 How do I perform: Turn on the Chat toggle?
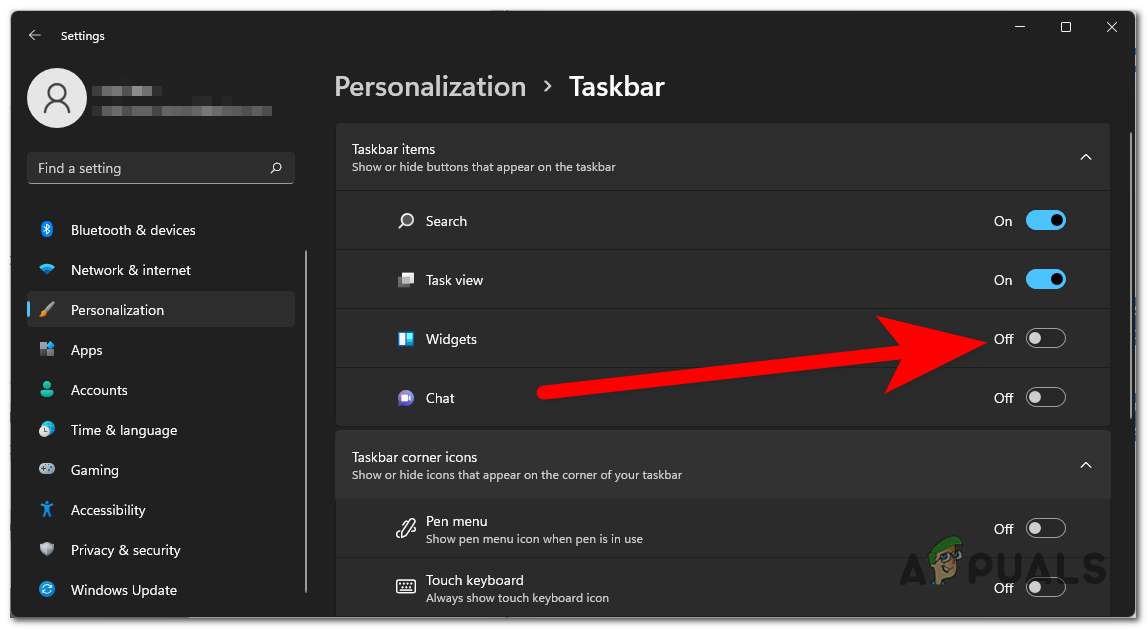pos(1045,398)
